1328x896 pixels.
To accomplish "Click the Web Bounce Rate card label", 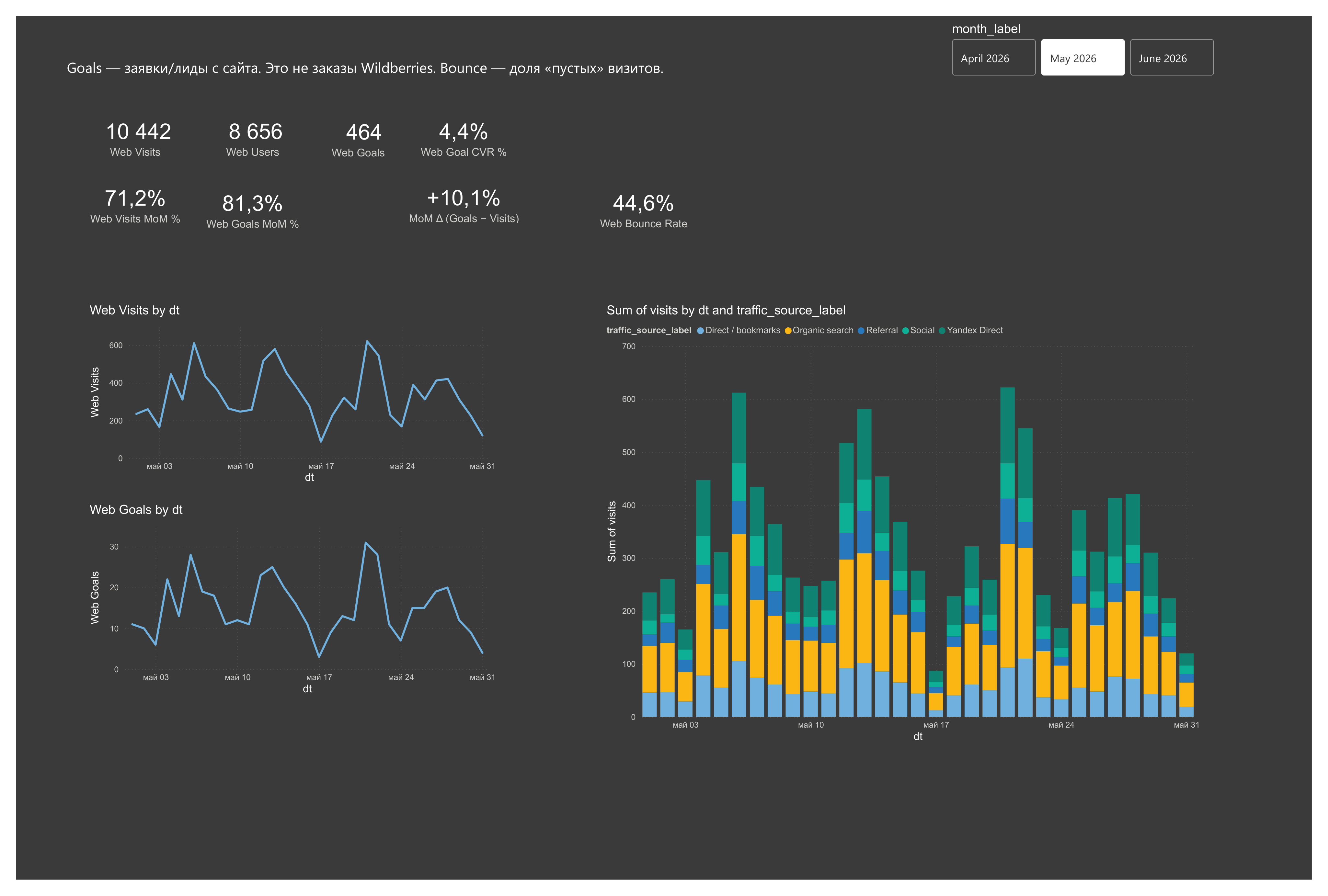I will coord(643,224).
